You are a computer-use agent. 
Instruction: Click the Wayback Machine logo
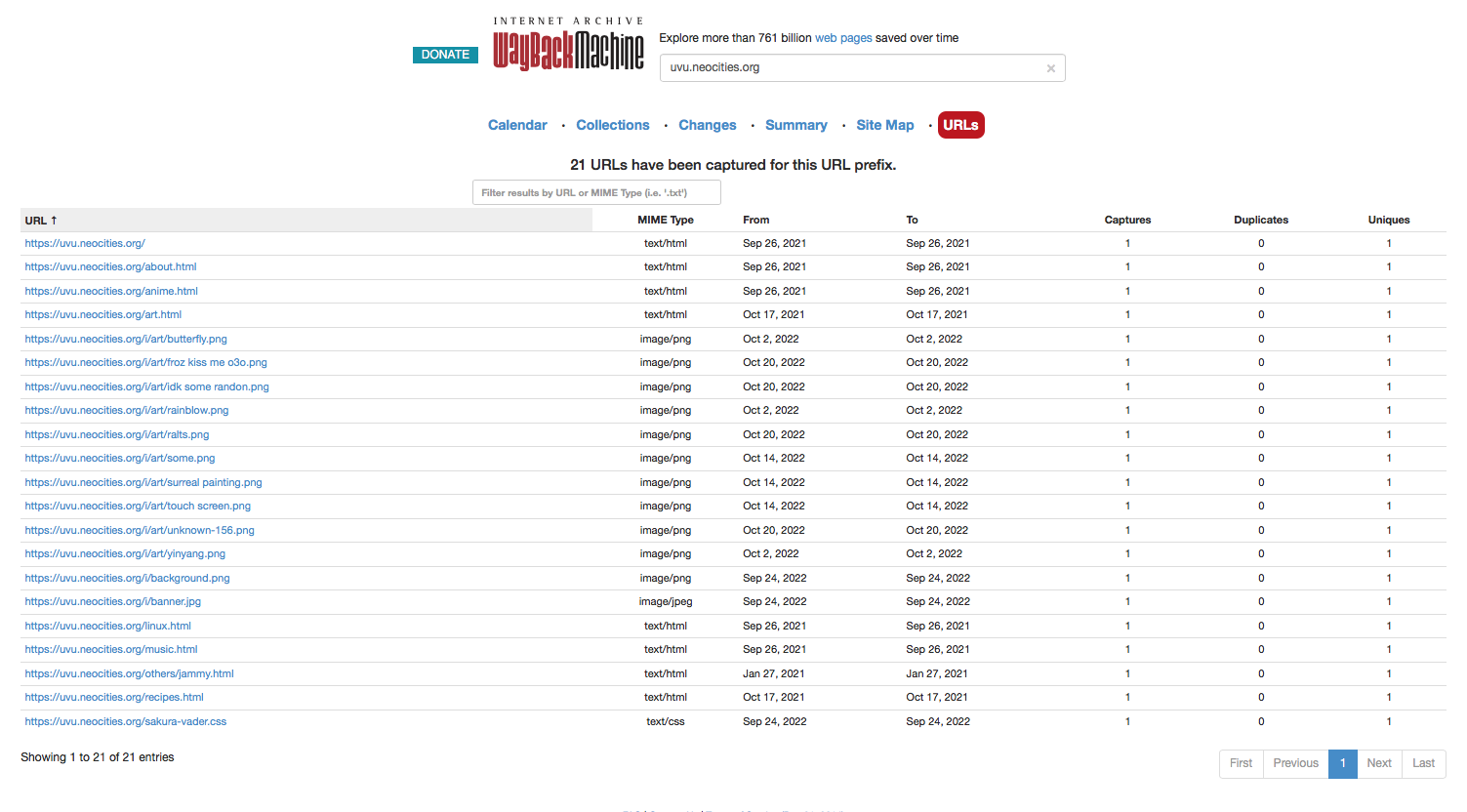click(569, 43)
